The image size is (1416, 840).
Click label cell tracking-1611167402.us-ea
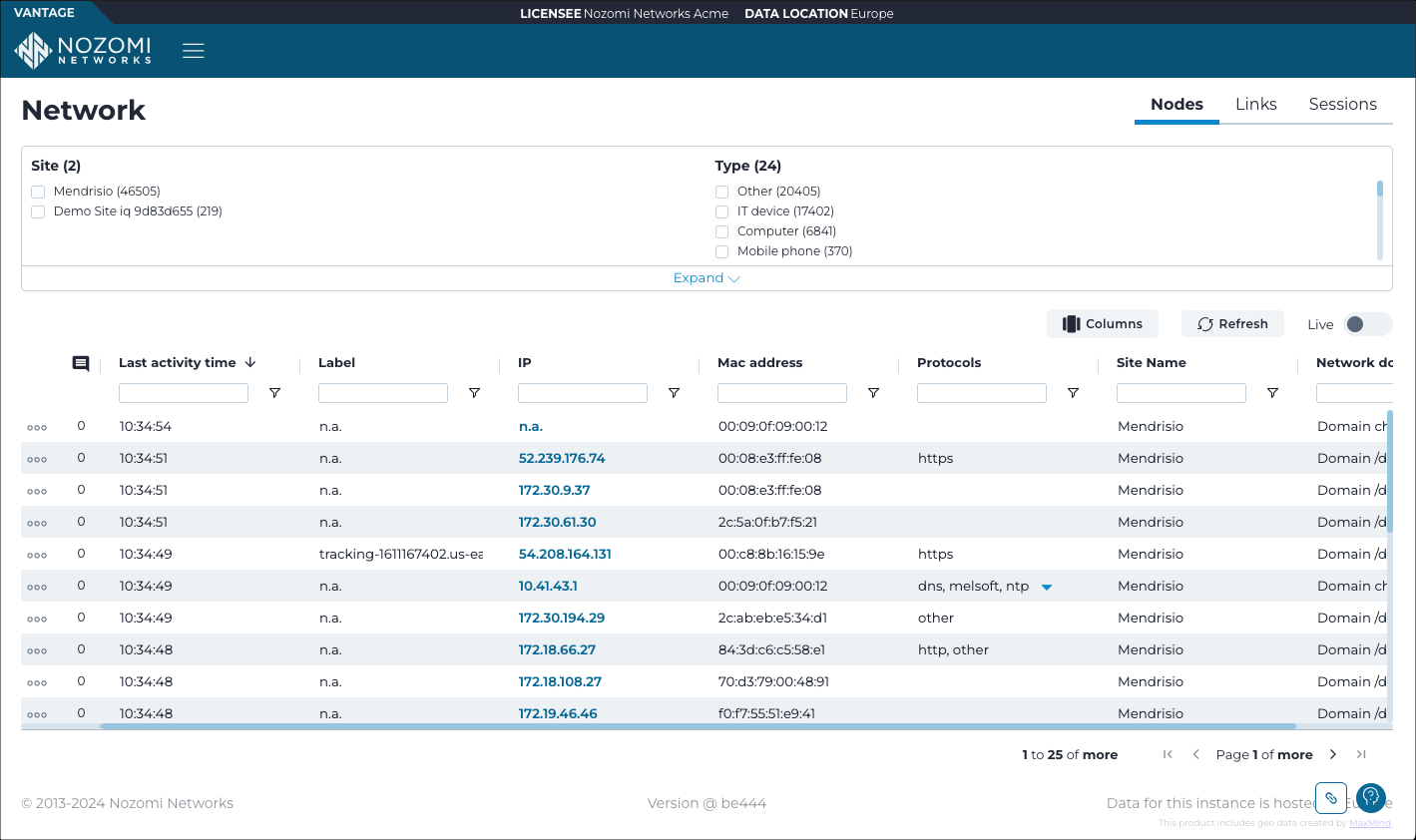tap(401, 554)
